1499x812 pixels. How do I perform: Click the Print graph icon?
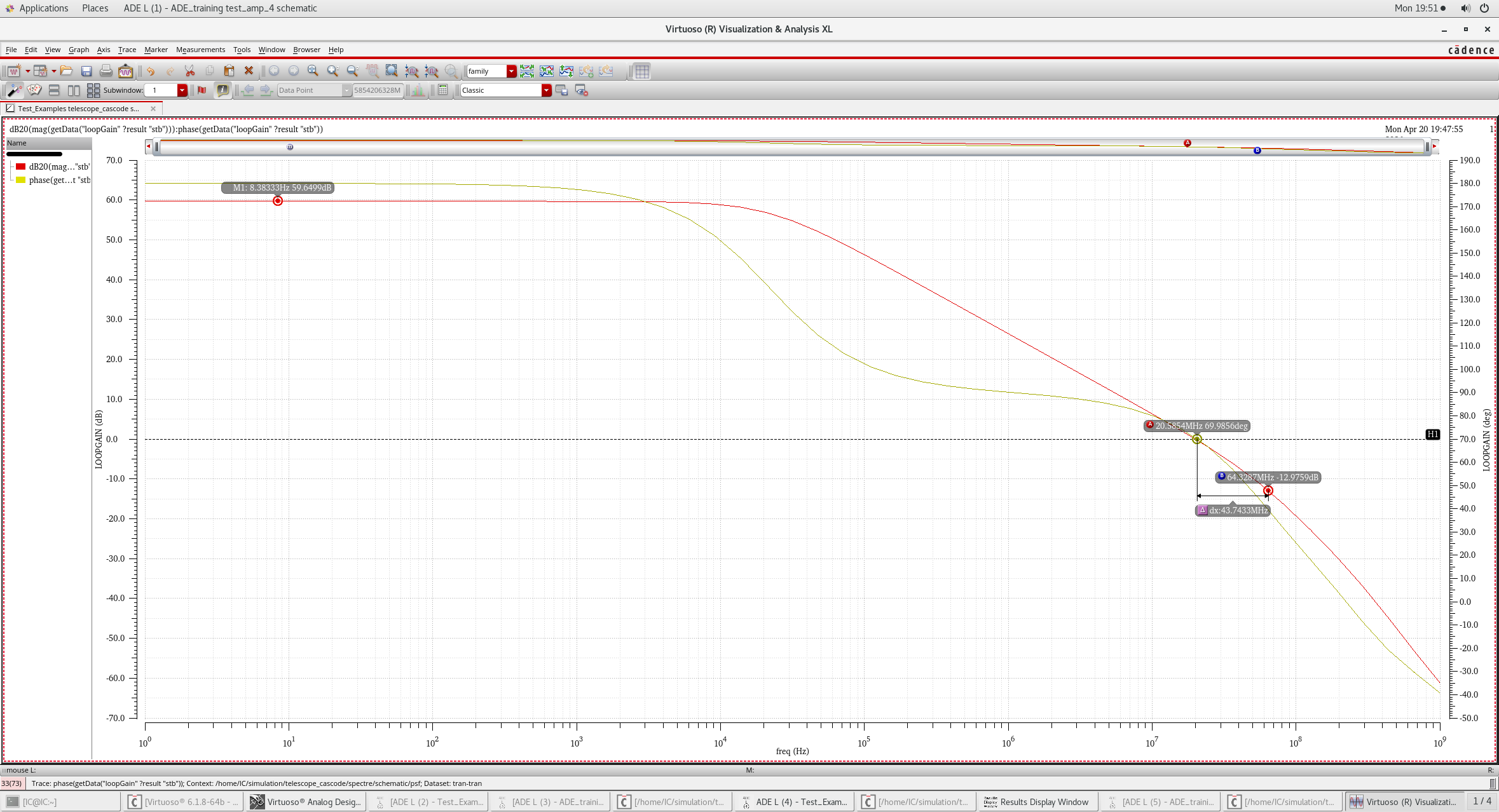(106, 71)
